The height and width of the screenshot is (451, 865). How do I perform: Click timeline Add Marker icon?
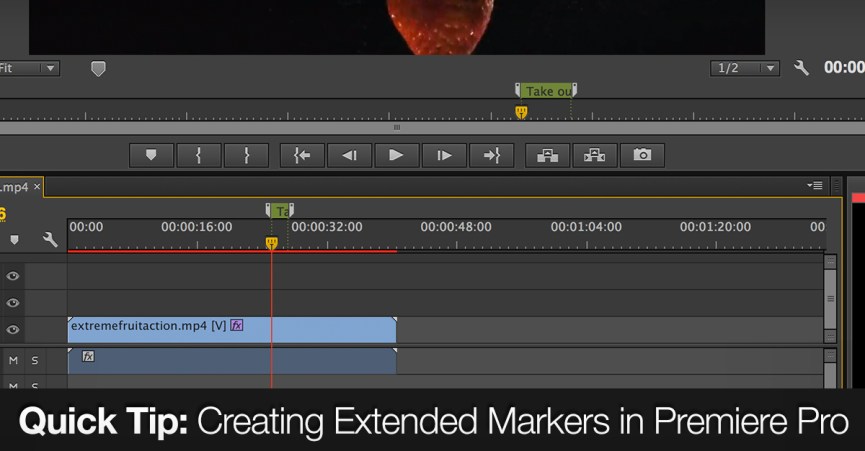tap(14, 240)
